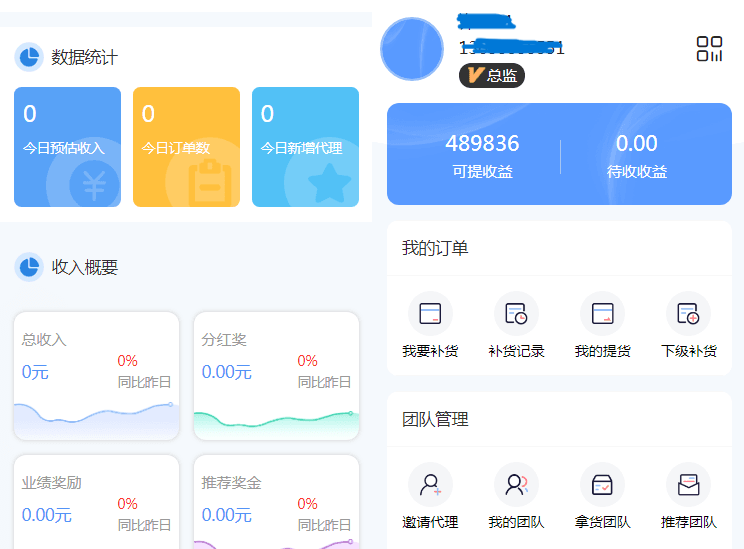Open the 下级补货 subordinate restock icon

tap(688, 314)
